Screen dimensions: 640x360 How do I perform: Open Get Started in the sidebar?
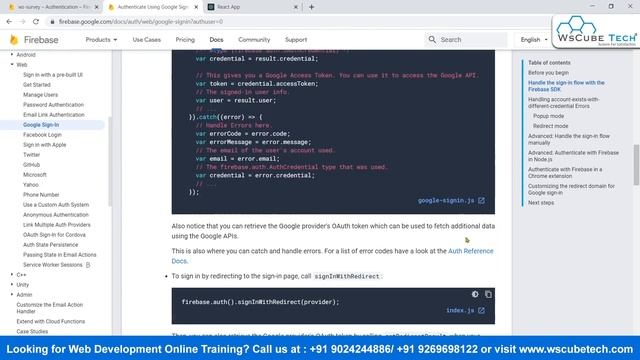(x=37, y=85)
